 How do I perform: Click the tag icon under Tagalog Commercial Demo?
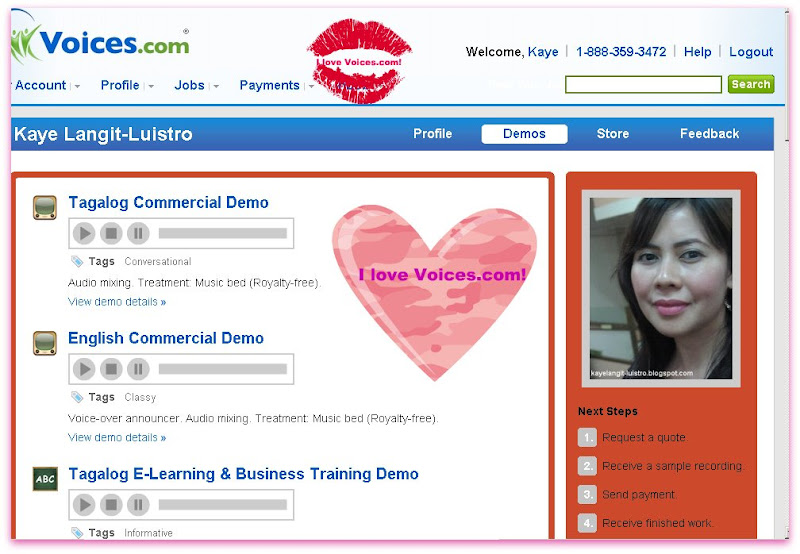tap(77, 262)
